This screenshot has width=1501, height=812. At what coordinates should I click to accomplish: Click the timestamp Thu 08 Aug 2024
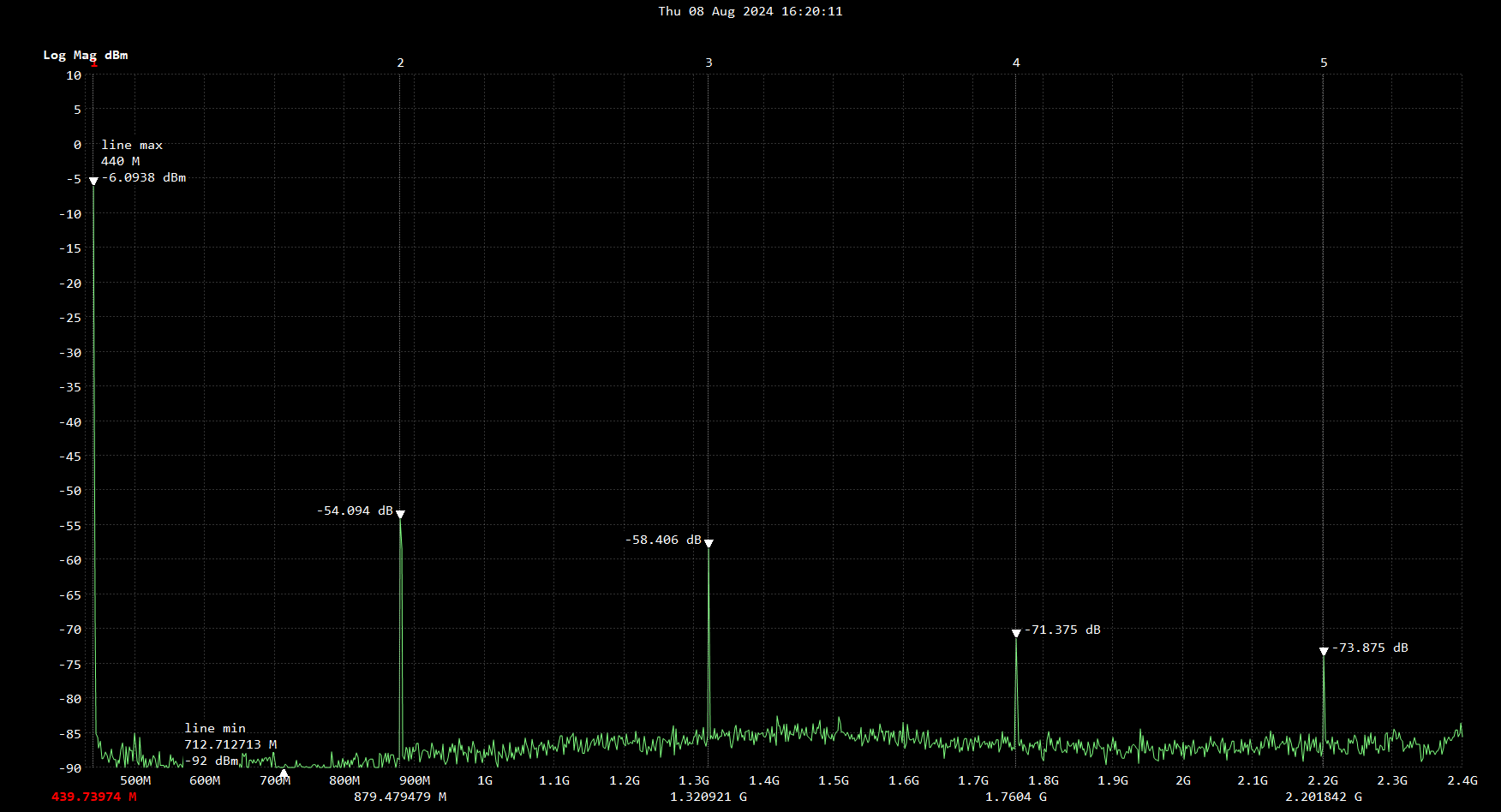(x=750, y=11)
